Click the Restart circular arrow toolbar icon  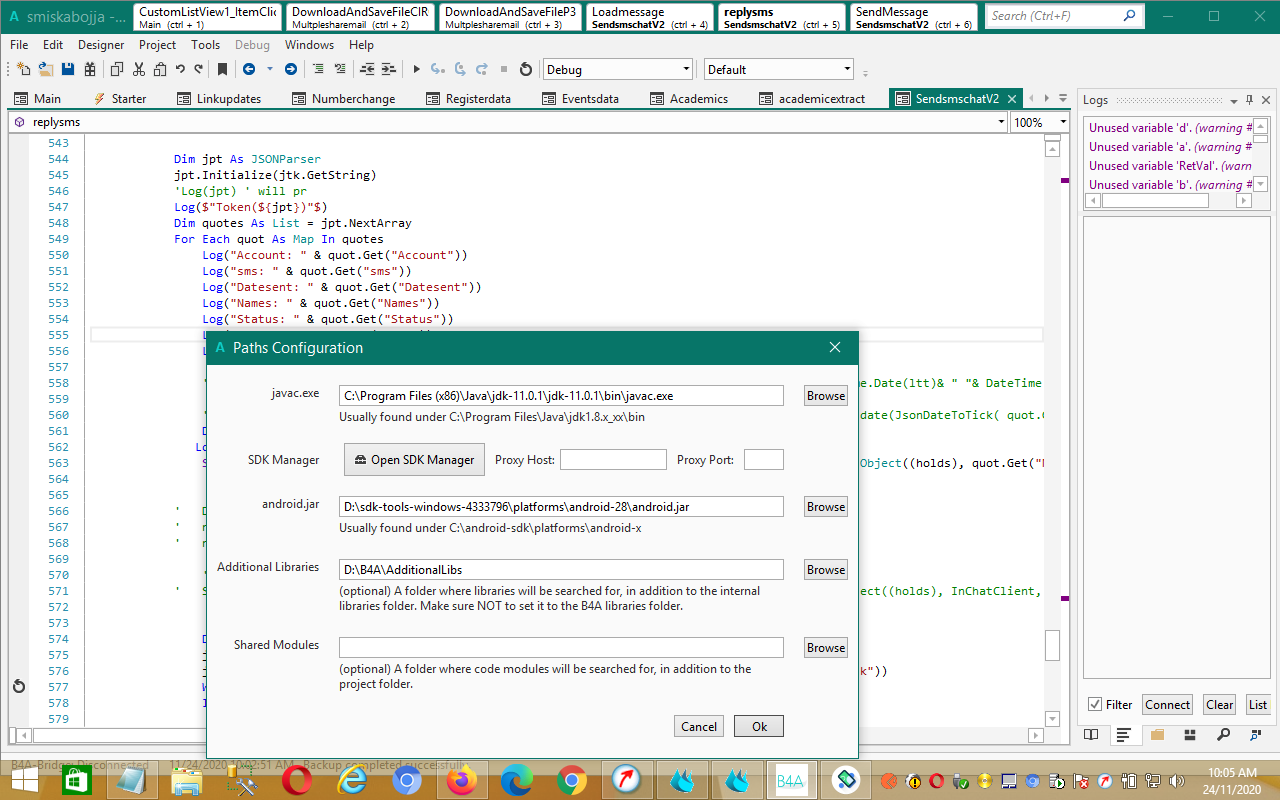pos(526,69)
